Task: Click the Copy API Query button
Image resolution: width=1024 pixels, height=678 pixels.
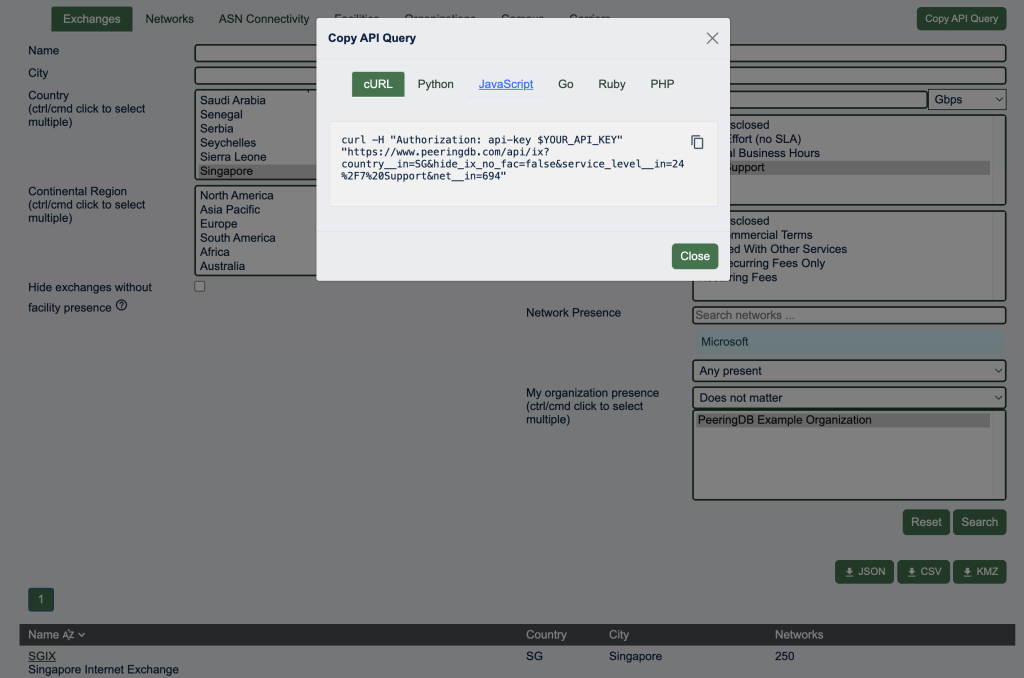Action: [961, 18]
